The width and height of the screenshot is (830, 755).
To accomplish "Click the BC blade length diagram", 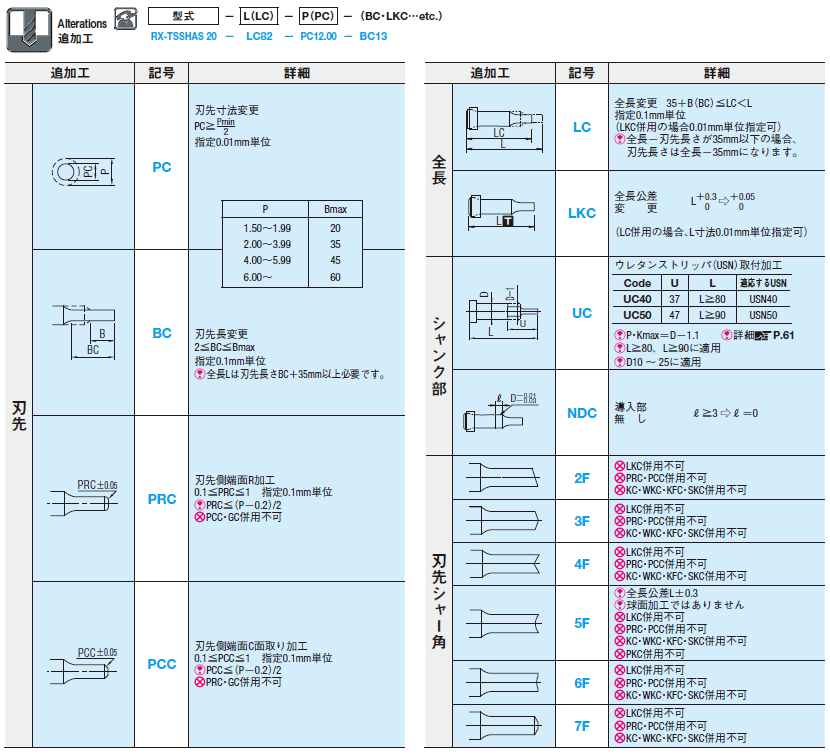I will pos(84,328).
